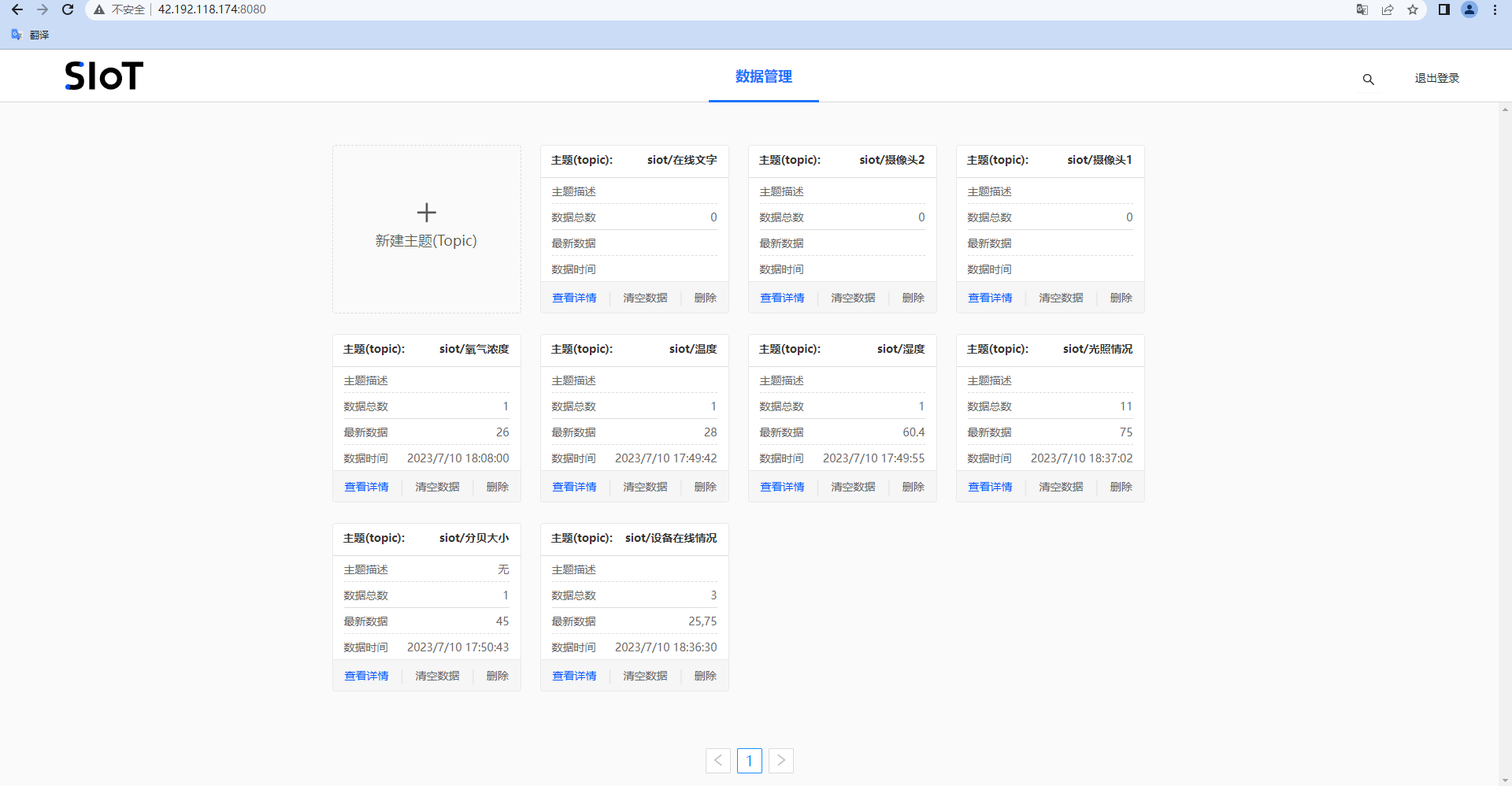Viewport: 1512px width, 786px height.
Task: Click 新建主题(Topic) label
Action: [426, 241]
